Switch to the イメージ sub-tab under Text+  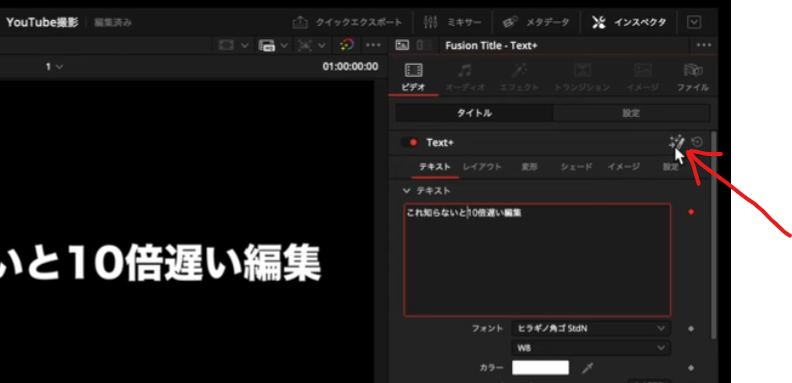[x=623, y=167]
